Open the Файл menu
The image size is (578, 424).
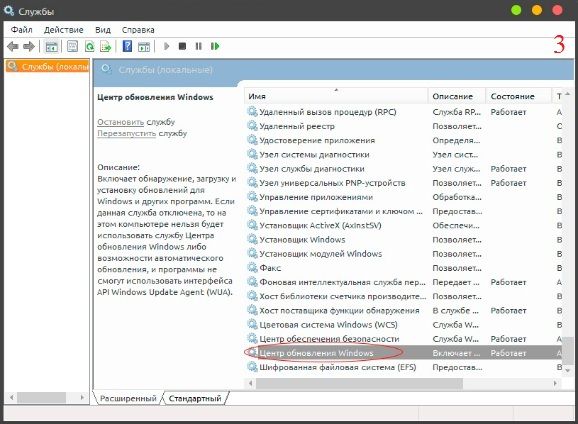[21, 30]
